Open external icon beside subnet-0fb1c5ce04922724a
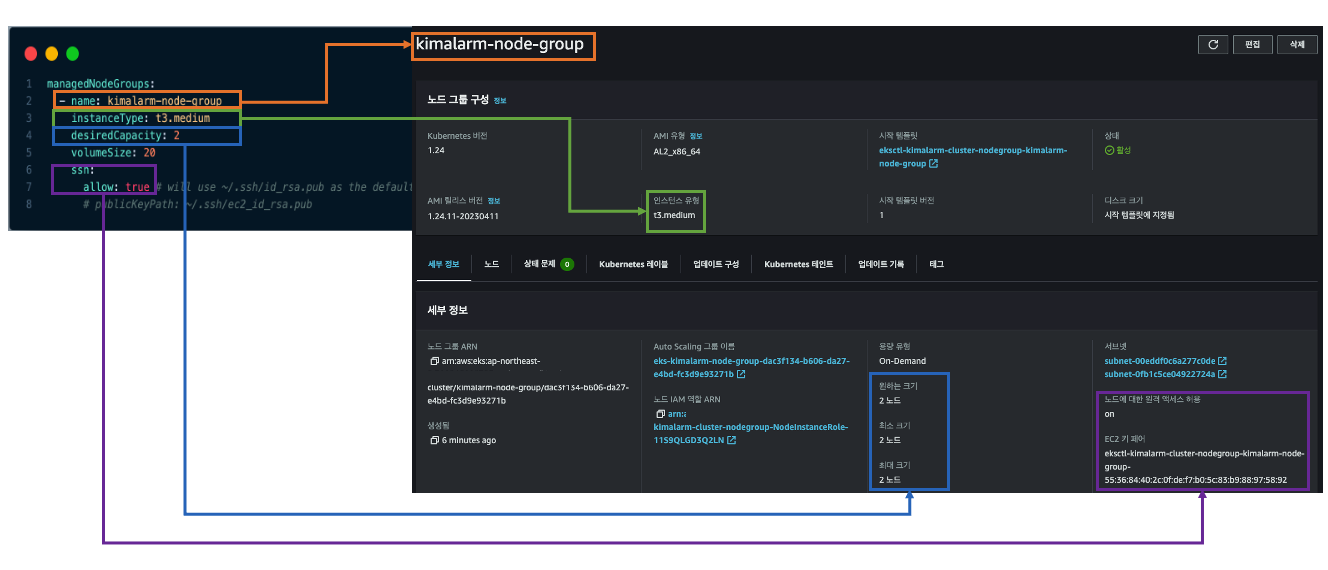Image resolution: width=1328 pixels, height=570 pixels. 1222,374
